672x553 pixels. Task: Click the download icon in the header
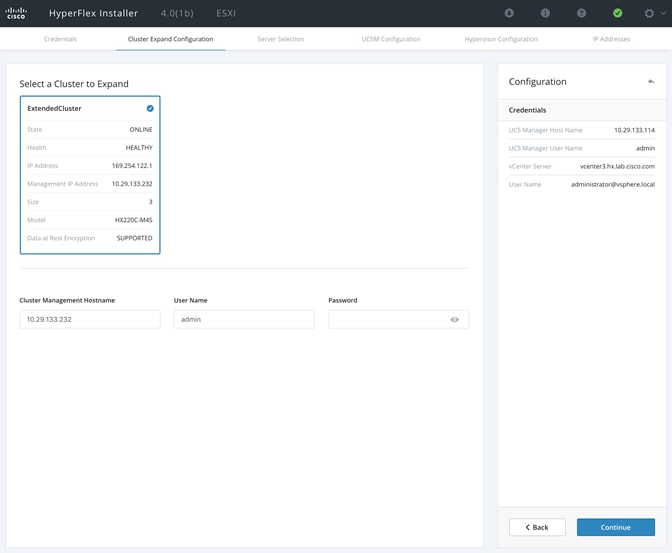click(509, 13)
